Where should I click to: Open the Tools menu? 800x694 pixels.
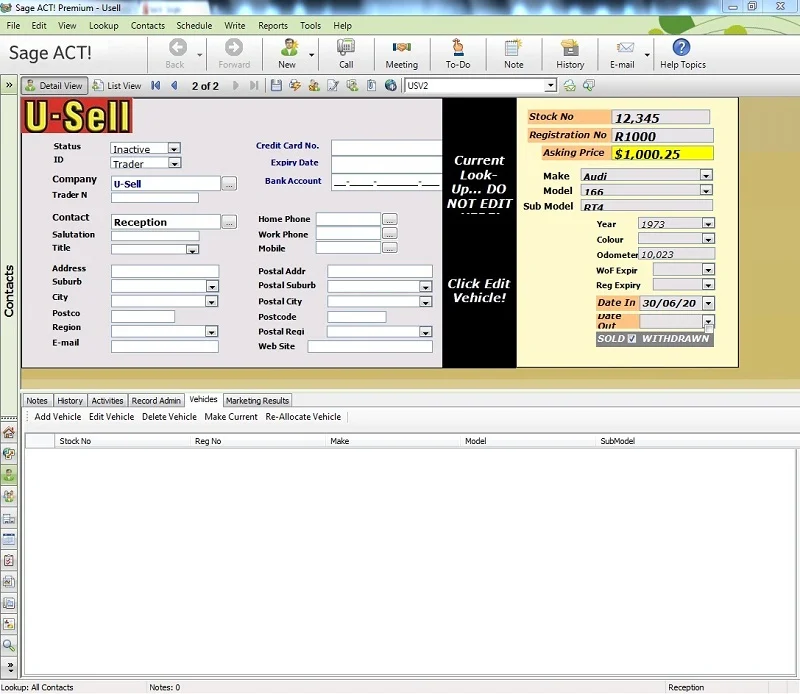coord(310,26)
